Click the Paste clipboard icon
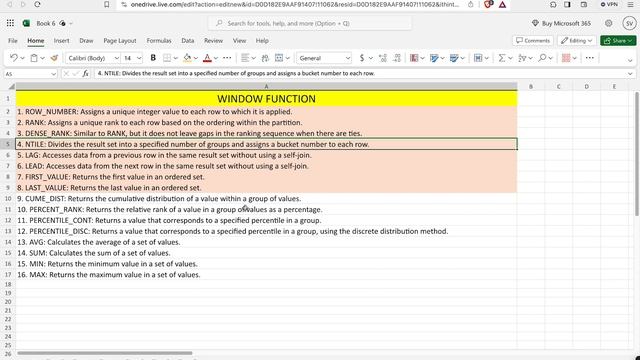Screen dimensions: 640x360 click(34, 58)
